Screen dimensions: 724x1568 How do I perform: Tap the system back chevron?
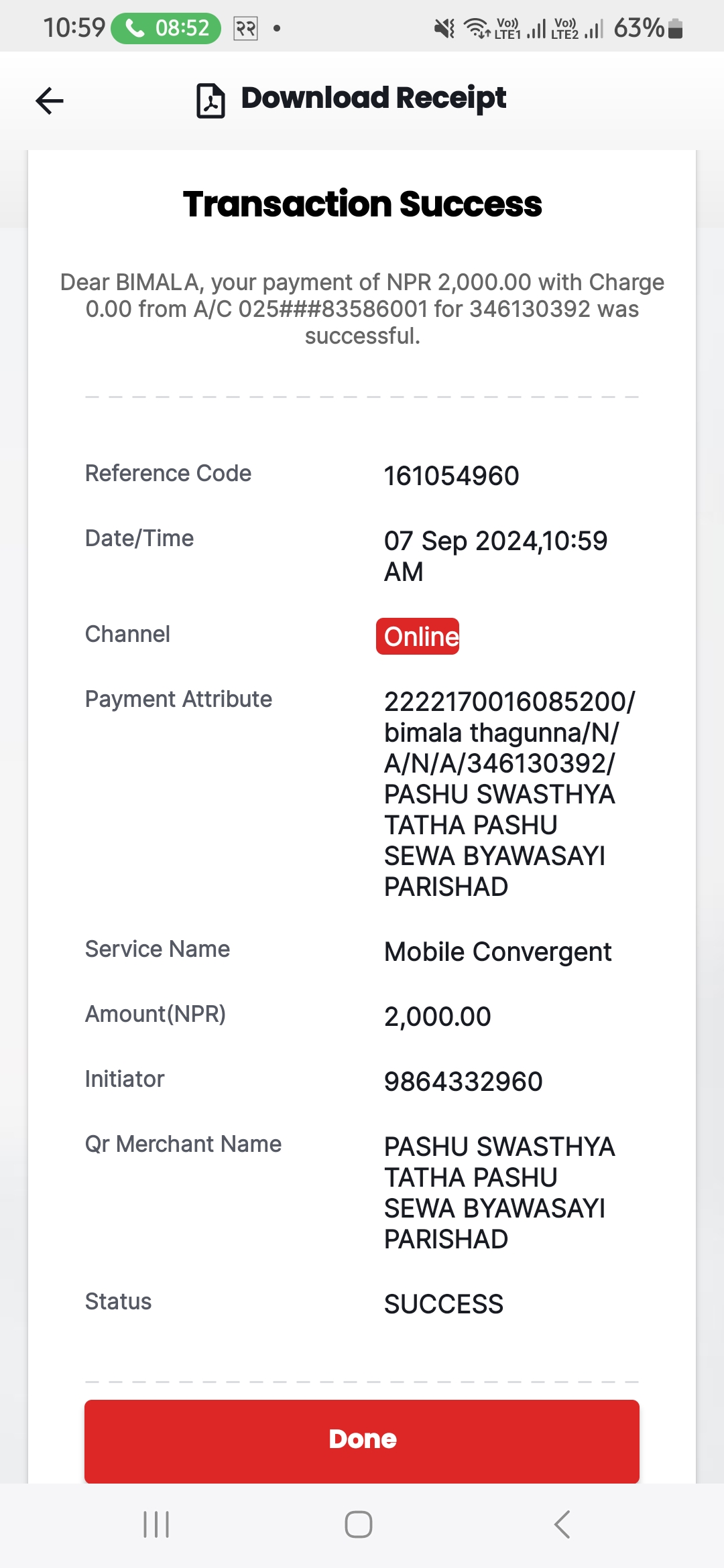click(562, 1524)
